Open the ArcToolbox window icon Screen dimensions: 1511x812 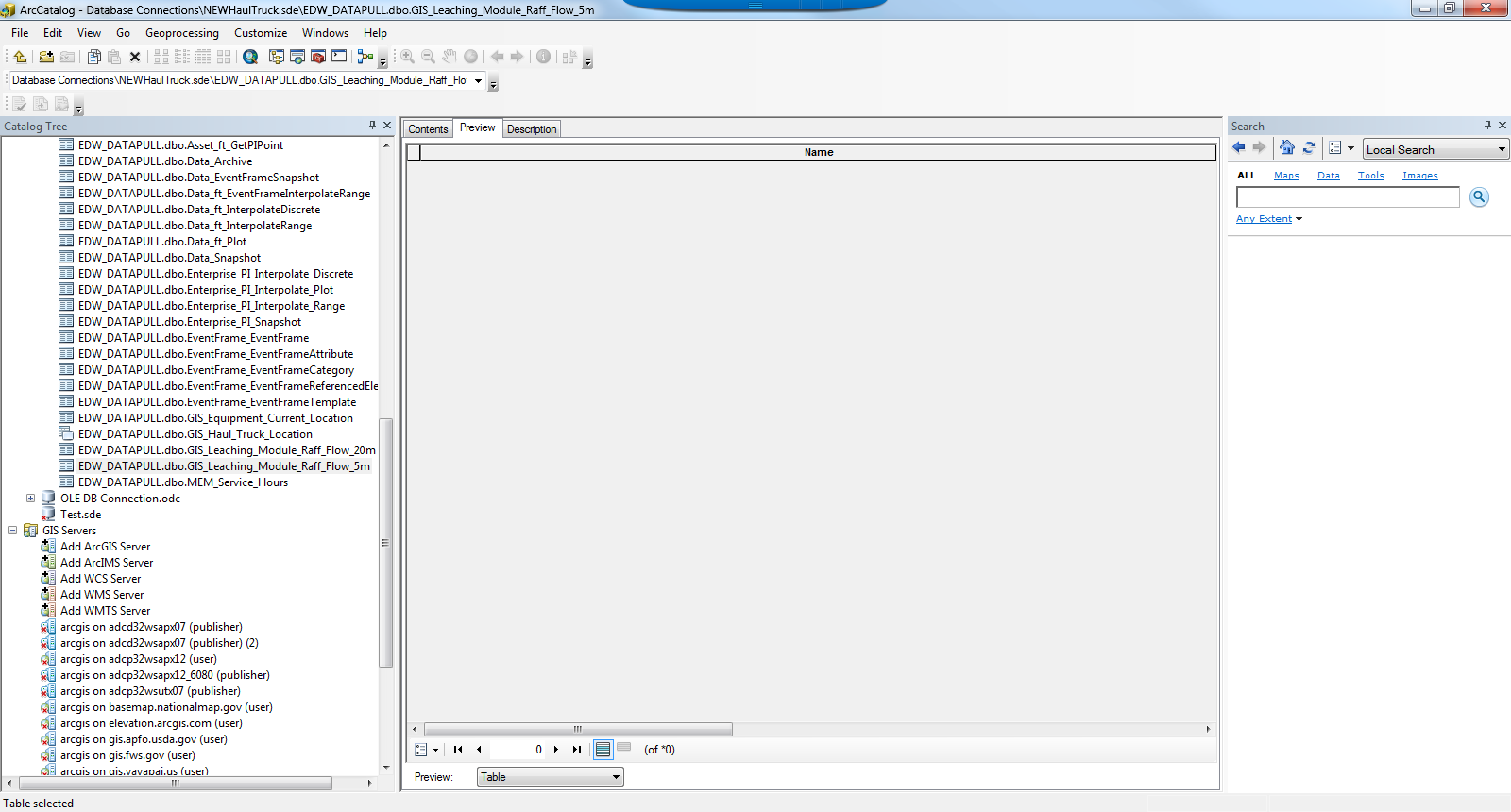click(x=318, y=57)
